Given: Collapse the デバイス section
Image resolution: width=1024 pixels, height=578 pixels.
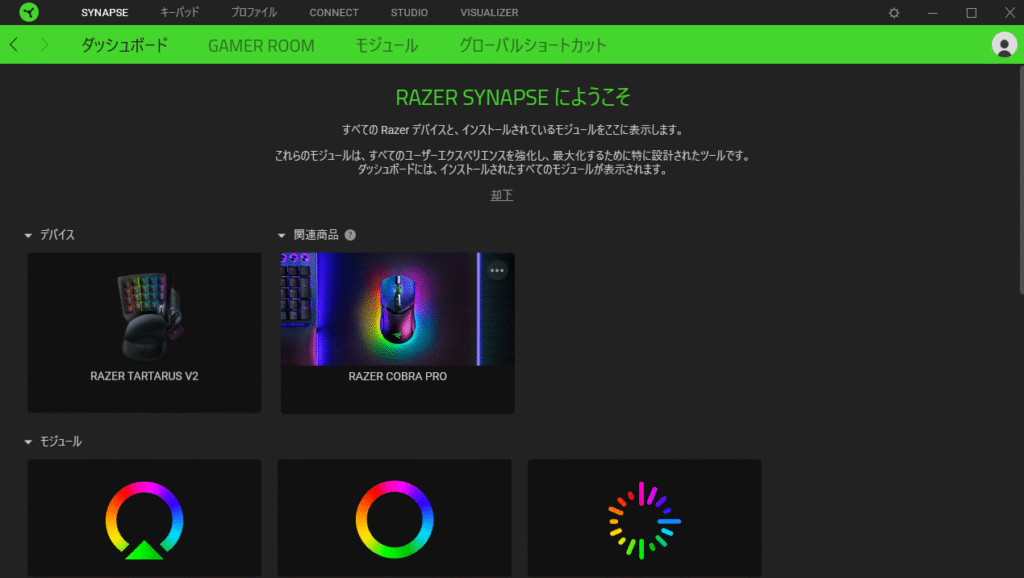Looking at the screenshot, I should point(28,235).
